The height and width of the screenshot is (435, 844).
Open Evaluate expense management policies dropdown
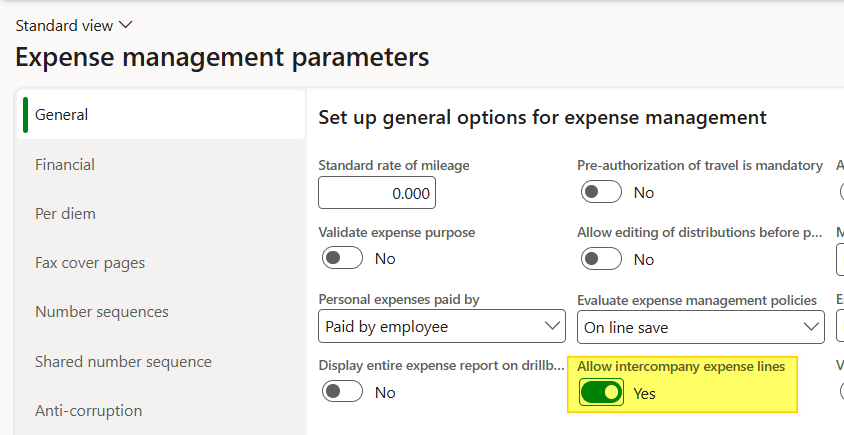click(700, 326)
